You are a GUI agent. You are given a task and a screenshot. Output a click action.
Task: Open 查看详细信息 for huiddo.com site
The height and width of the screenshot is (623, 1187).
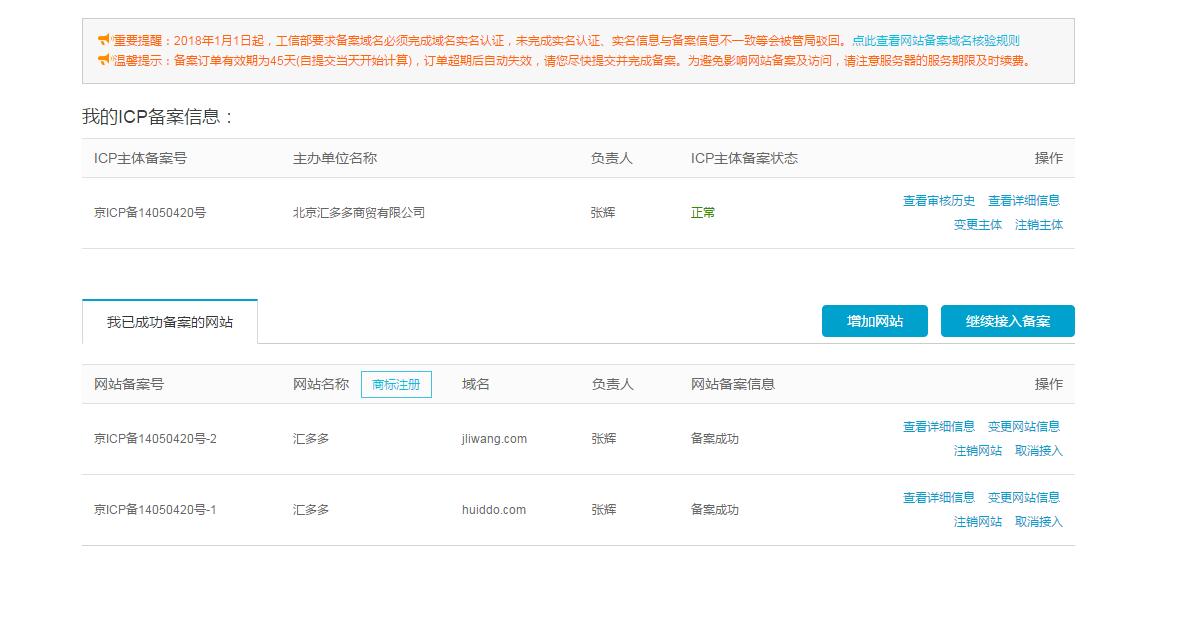[938, 497]
